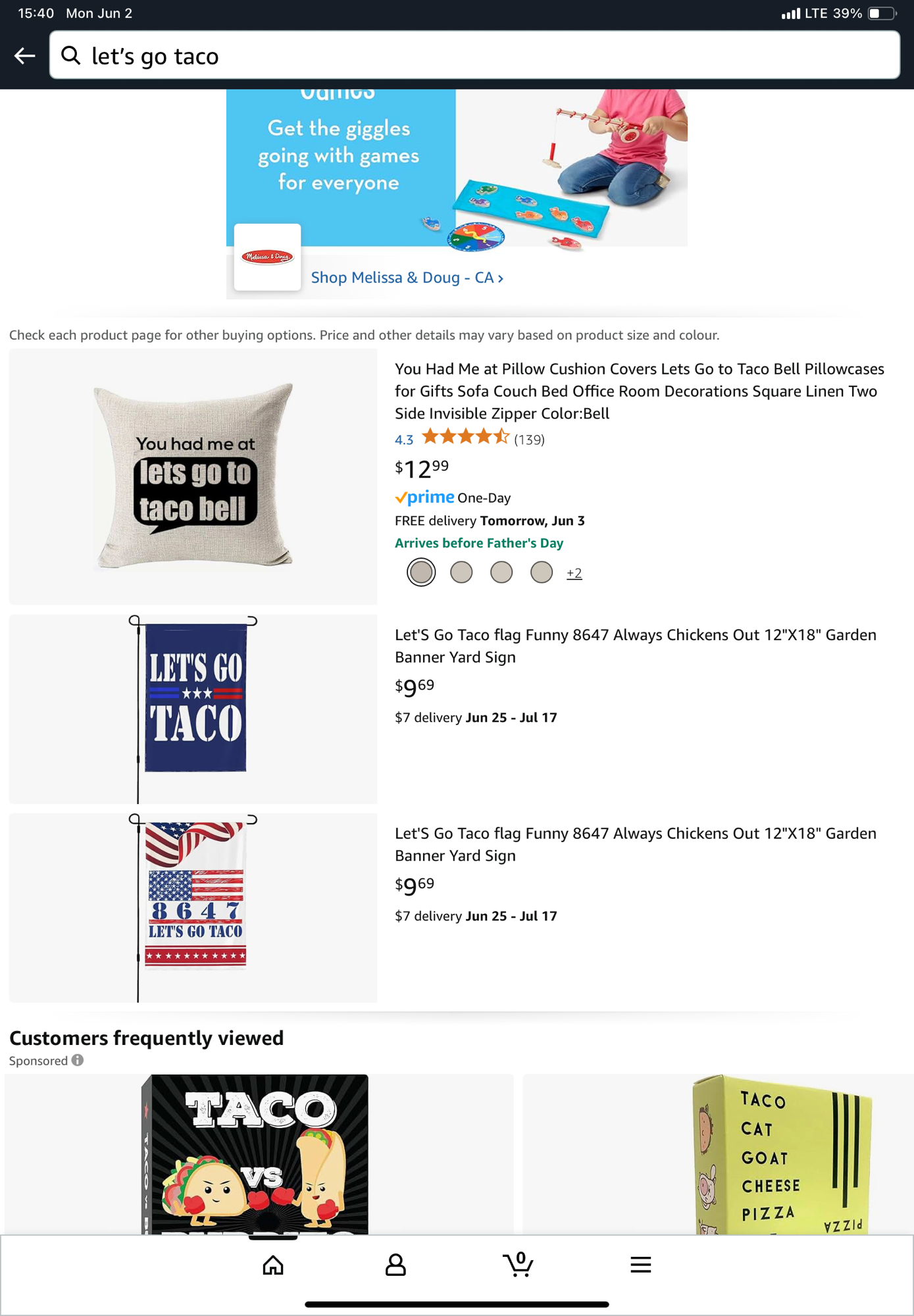Open the first Let's Go Taco flag title
The image size is (914, 1316).
(636, 645)
